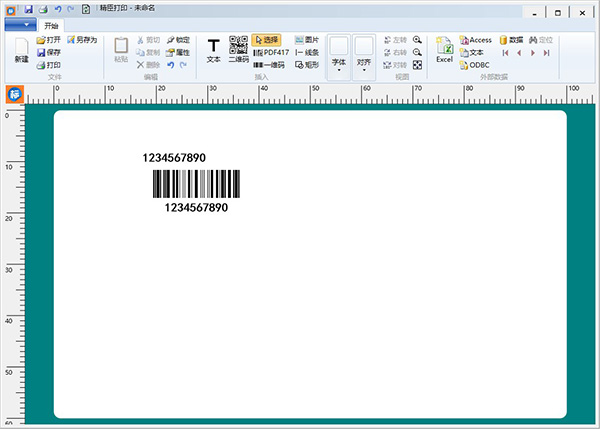
Task: Click 另存为 (Save As) in ribbon
Action: tap(82, 40)
